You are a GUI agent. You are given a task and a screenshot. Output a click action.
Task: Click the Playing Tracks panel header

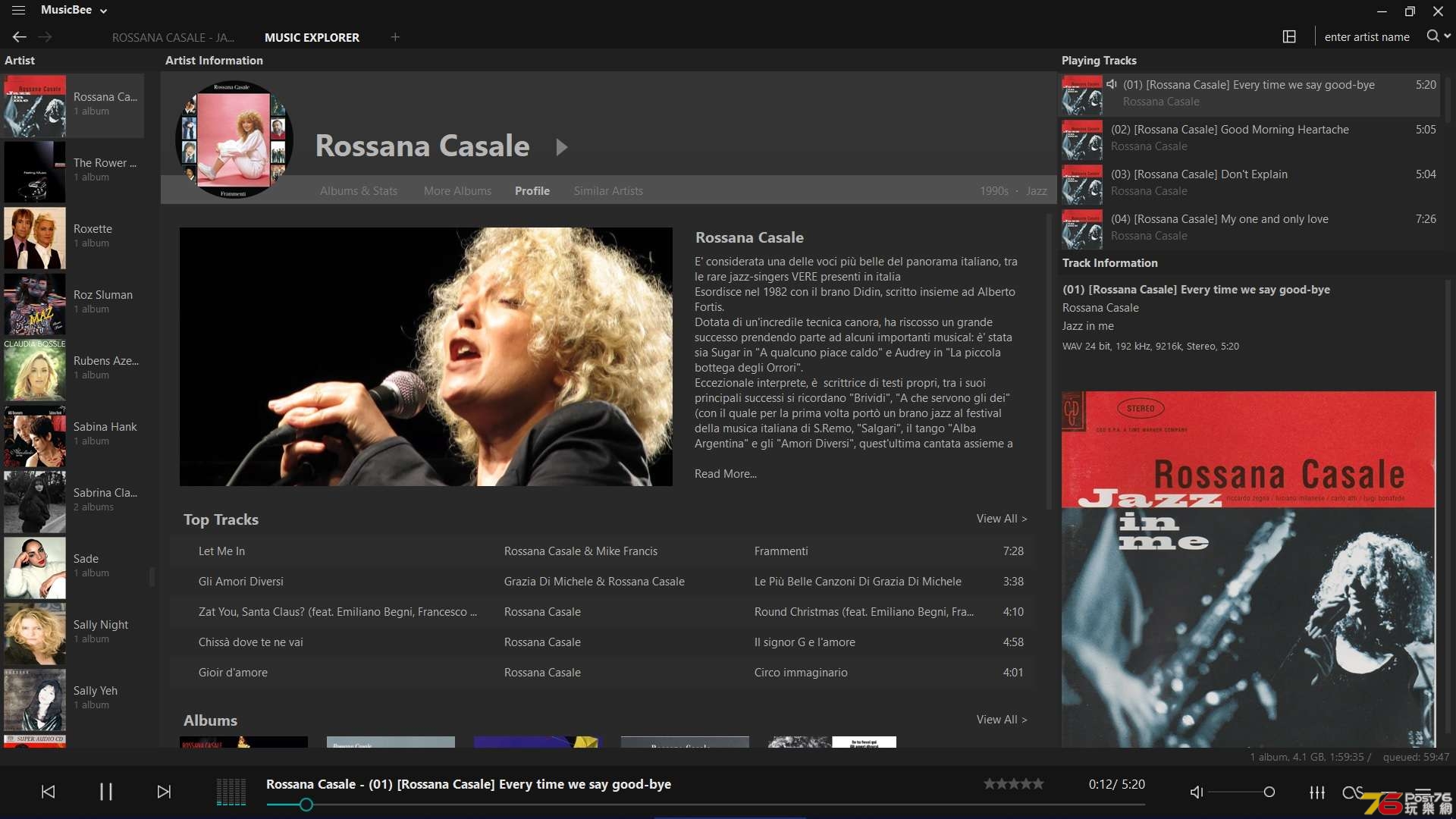(1099, 61)
